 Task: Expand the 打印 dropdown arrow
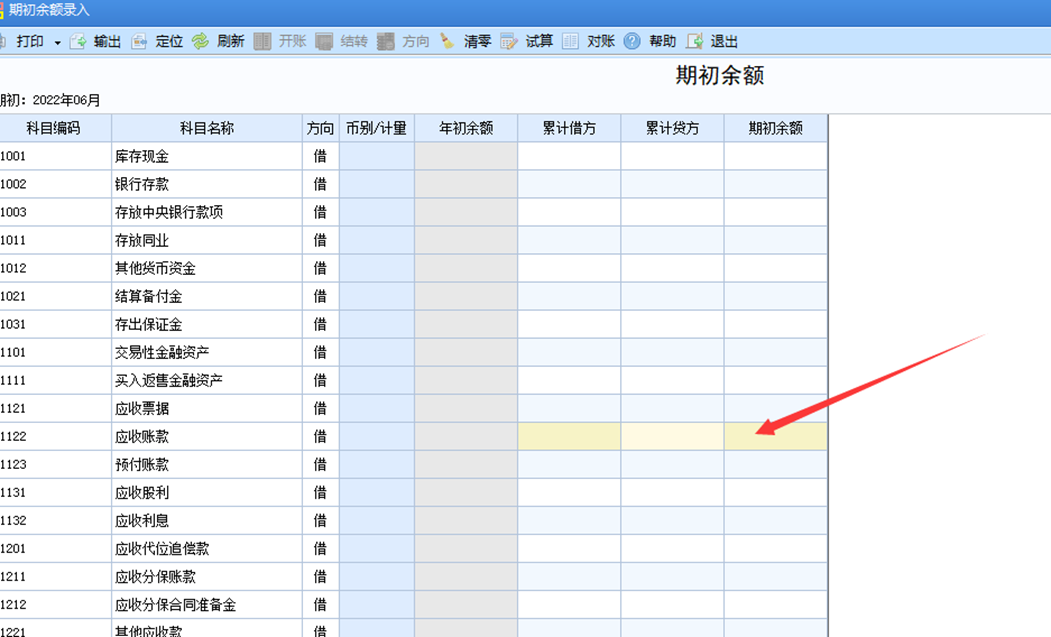[x=58, y=43]
